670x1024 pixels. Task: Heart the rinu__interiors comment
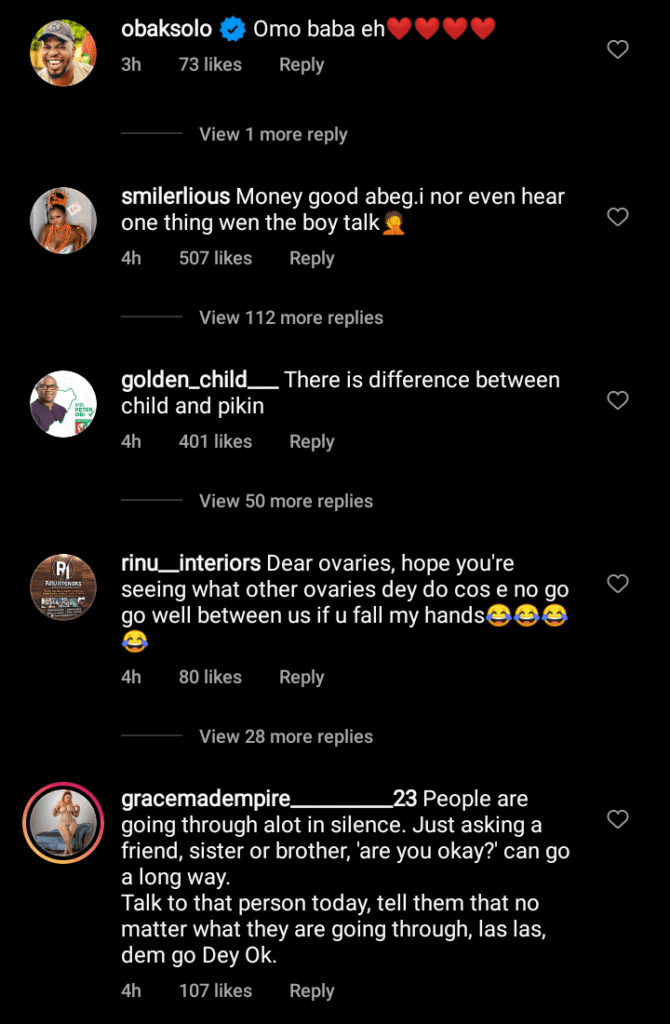pyautogui.click(x=618, y=583)
